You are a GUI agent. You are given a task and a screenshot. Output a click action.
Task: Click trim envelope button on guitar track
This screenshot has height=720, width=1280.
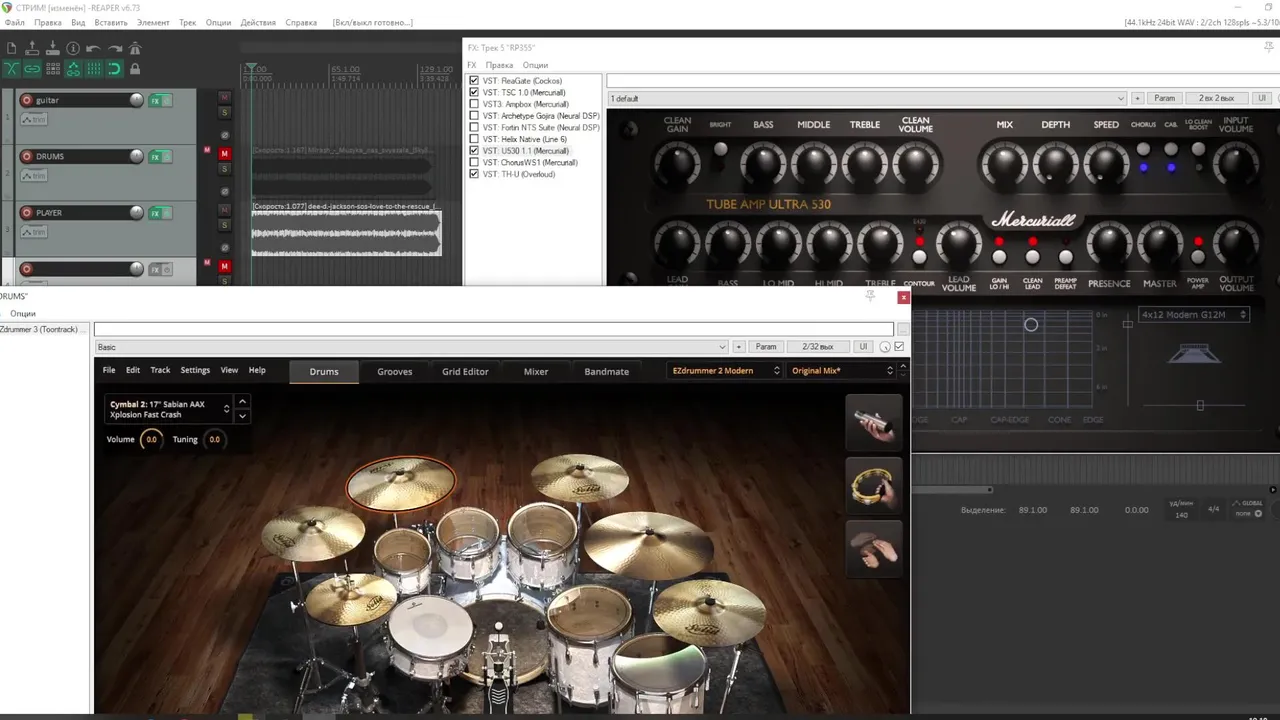(34, 119)
